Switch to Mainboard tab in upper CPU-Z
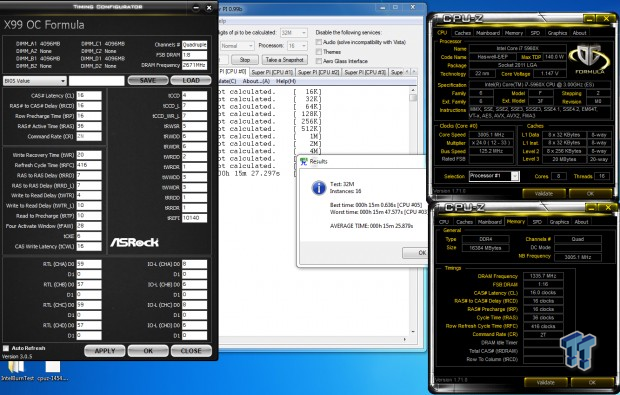The height and width of the screenshot is (395, 620). click(x=488, y=33)
